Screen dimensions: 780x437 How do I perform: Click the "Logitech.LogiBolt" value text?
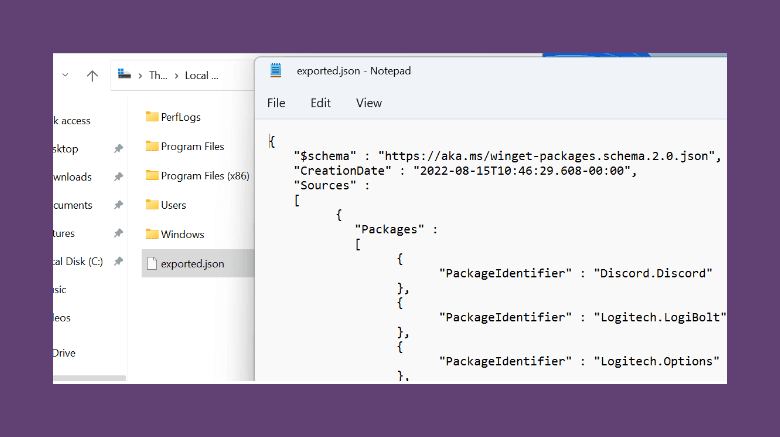coord(660,317)
